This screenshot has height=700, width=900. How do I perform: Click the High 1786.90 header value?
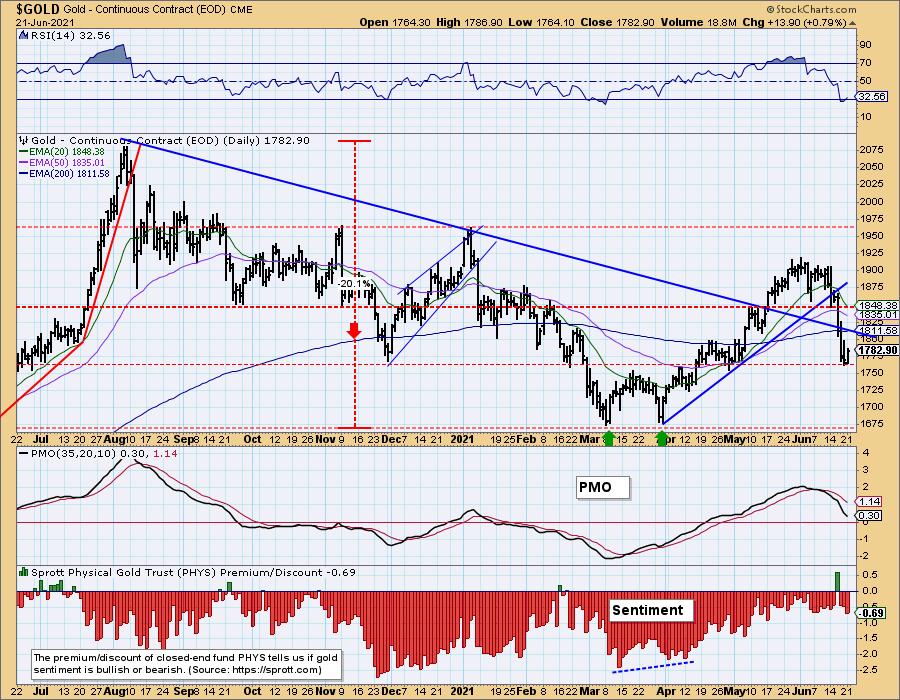pyautogui.click(x=469, y=22)
